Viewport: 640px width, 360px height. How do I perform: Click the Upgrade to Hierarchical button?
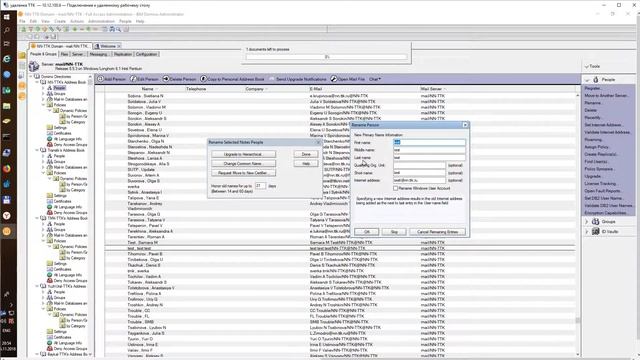click(243, 154)
